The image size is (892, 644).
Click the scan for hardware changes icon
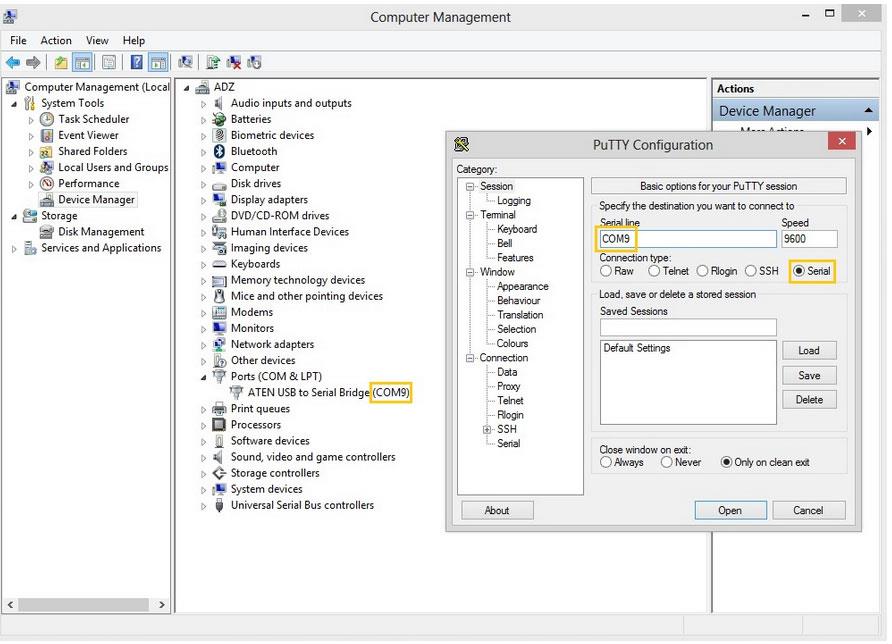coord(185,62)
